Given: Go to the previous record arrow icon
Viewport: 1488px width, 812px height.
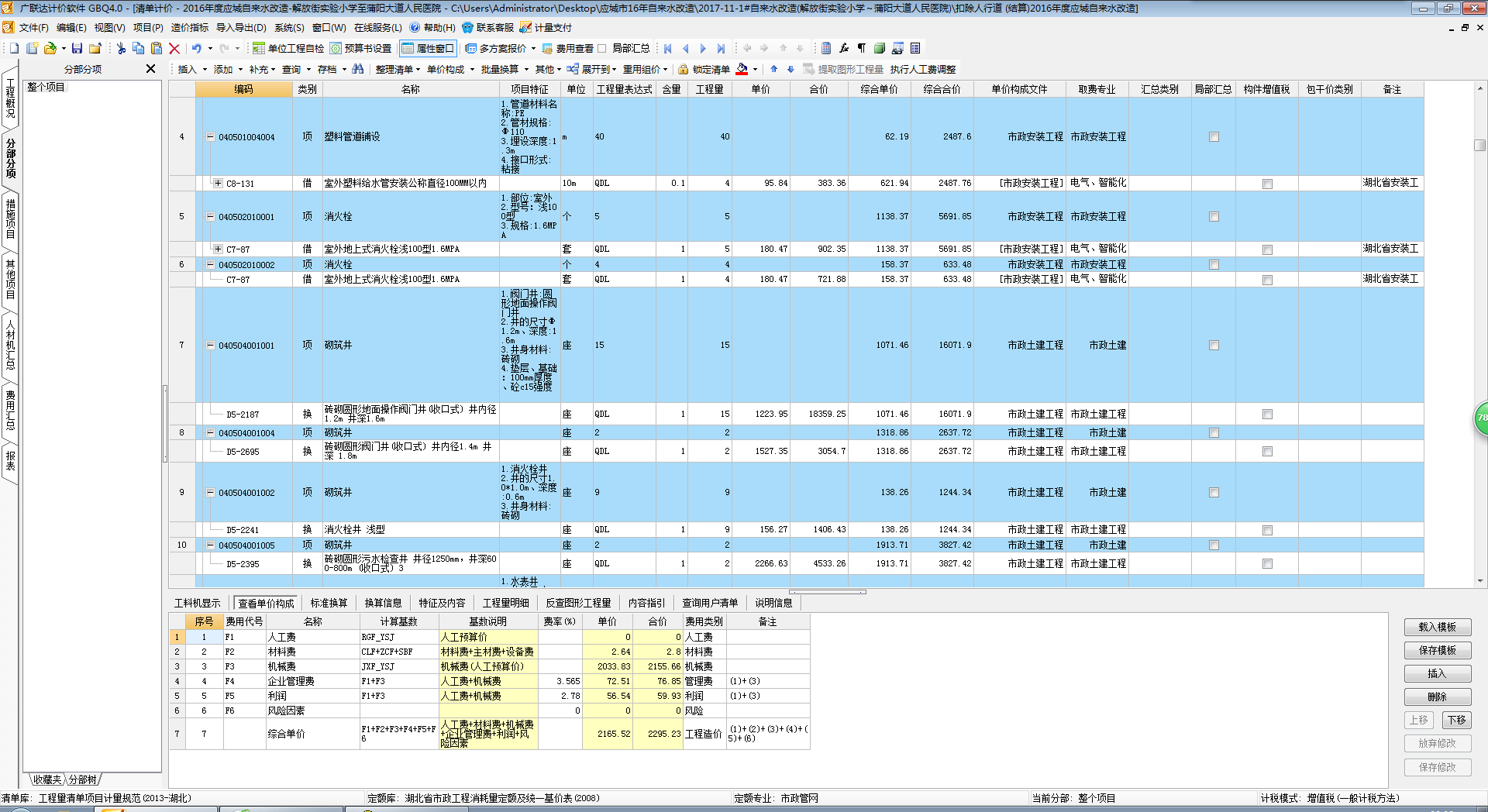Looking at the screenshot, I should coord(685,48).
